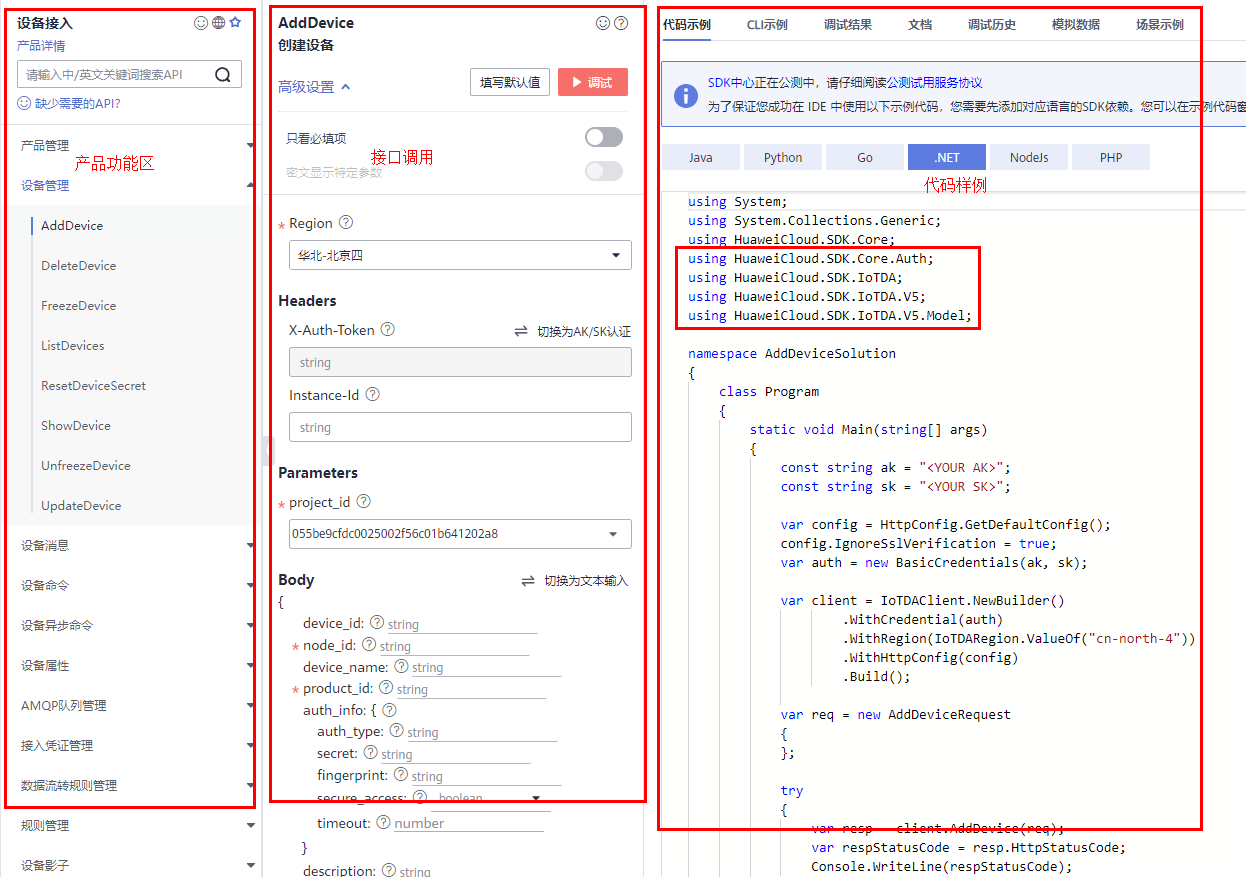
Task: Select FreezeDevice API in list
Action: pos(79,305)
